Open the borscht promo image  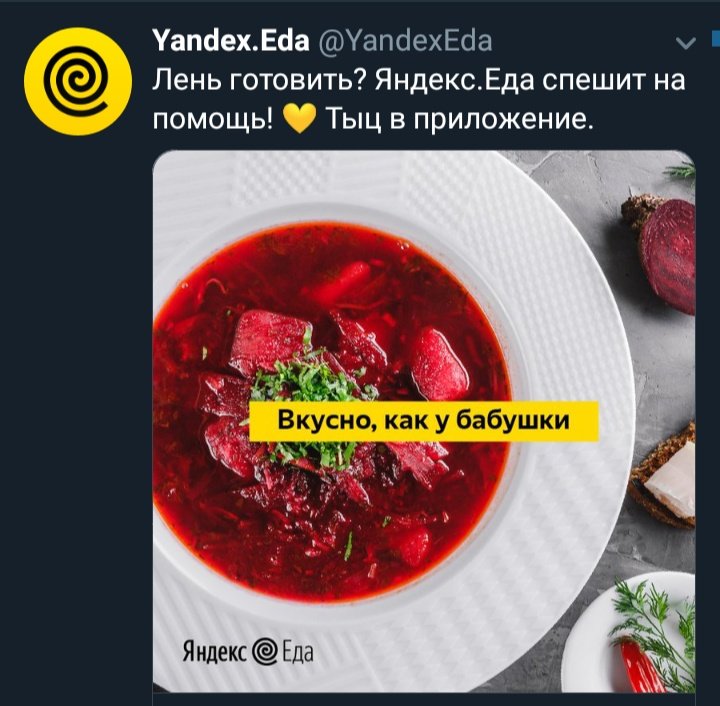click(x=424, y=421)
